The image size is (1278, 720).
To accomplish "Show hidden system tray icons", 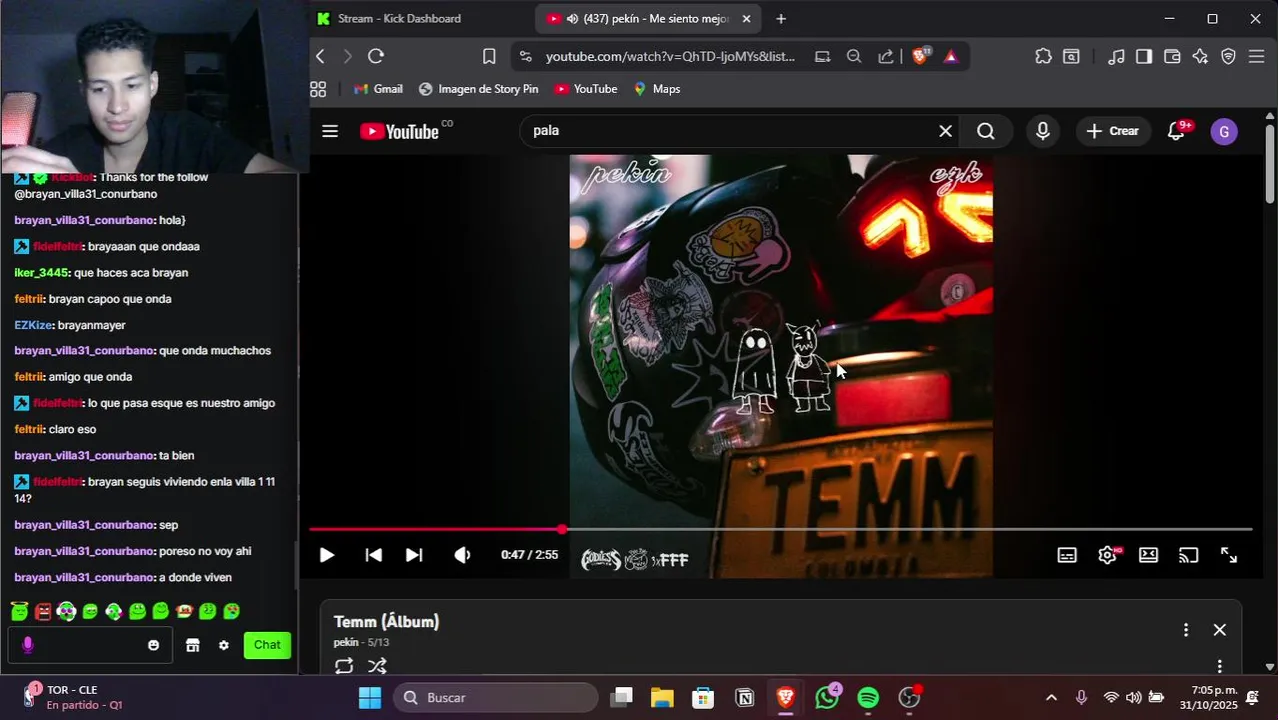I will coord(1051,698).
